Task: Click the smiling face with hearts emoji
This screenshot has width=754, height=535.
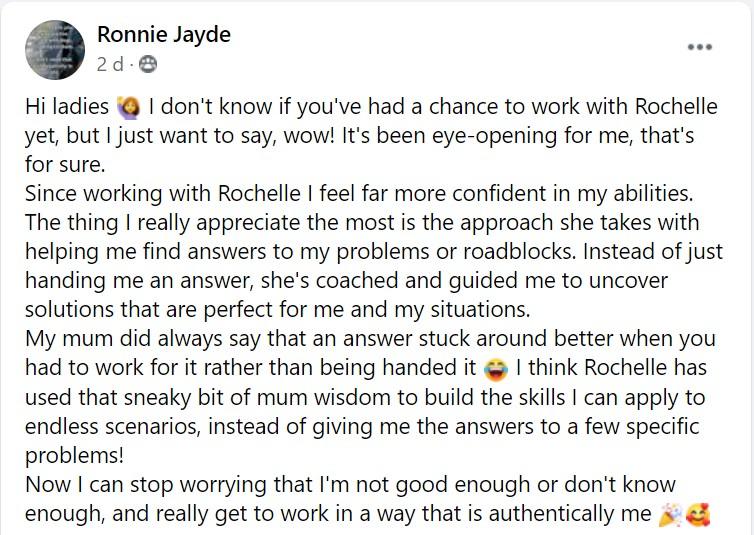Action: 698,516
